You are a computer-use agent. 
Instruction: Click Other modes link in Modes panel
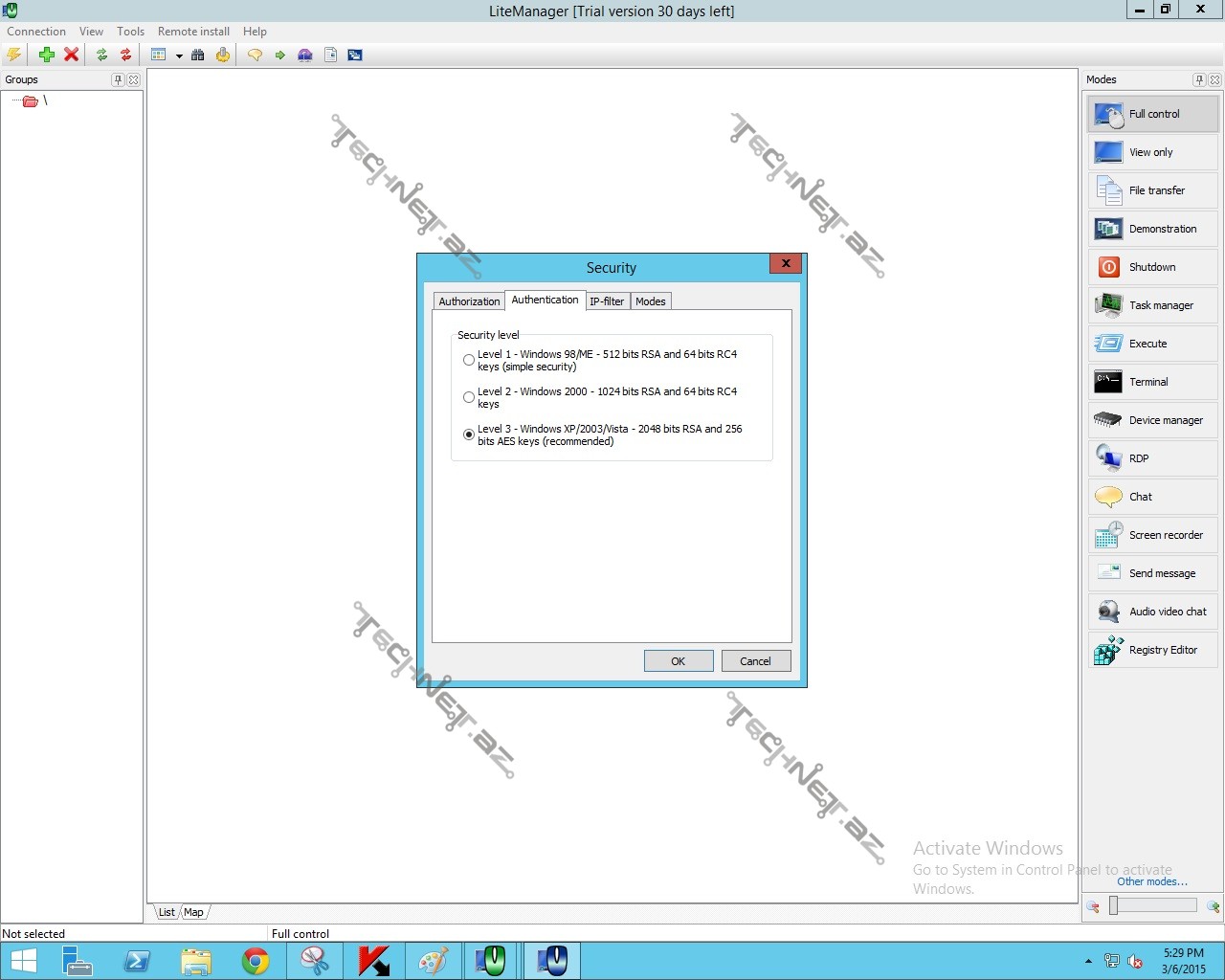[1151, 881]
